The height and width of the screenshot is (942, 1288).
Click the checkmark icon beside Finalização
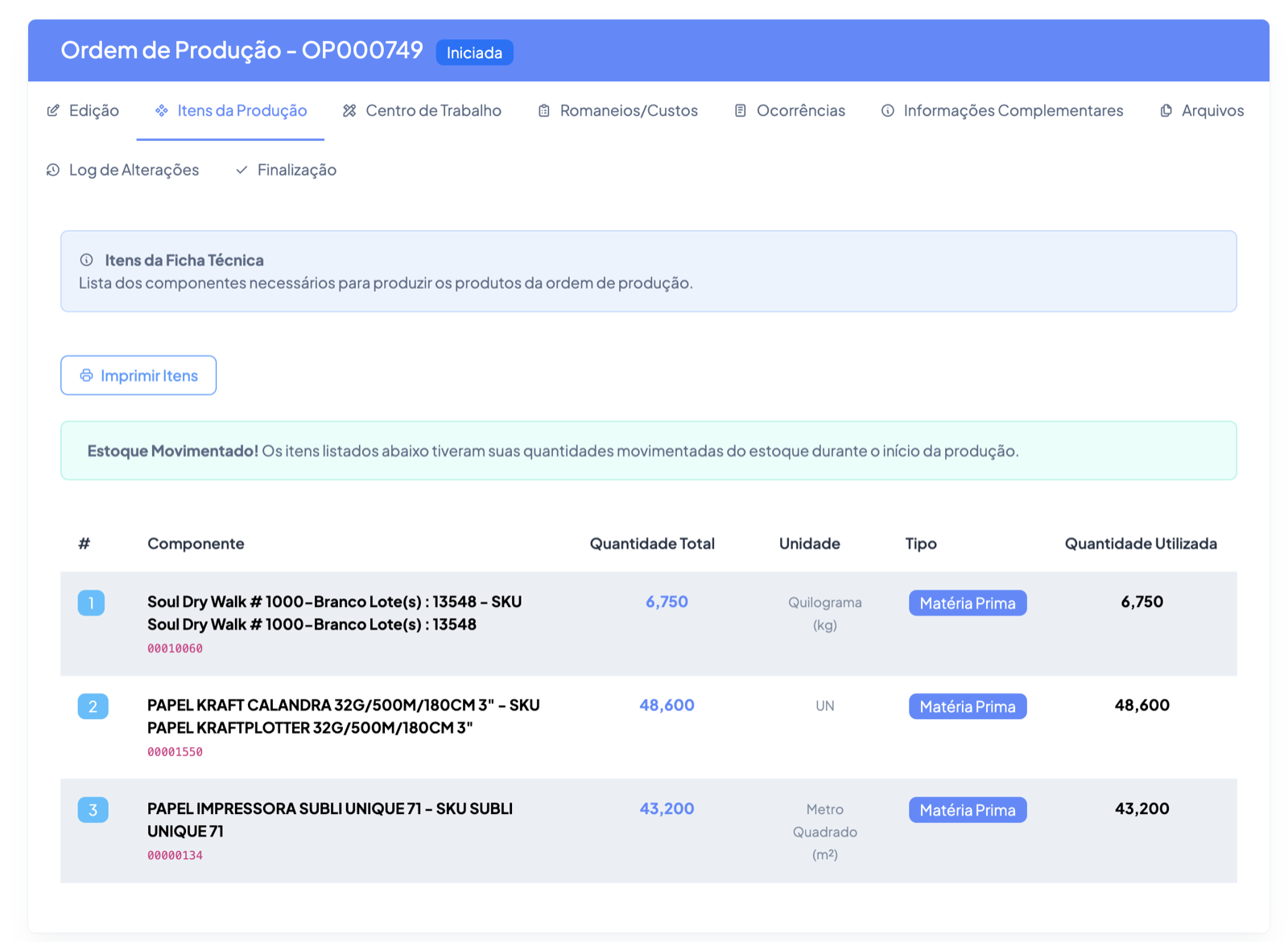pos(242,170)
